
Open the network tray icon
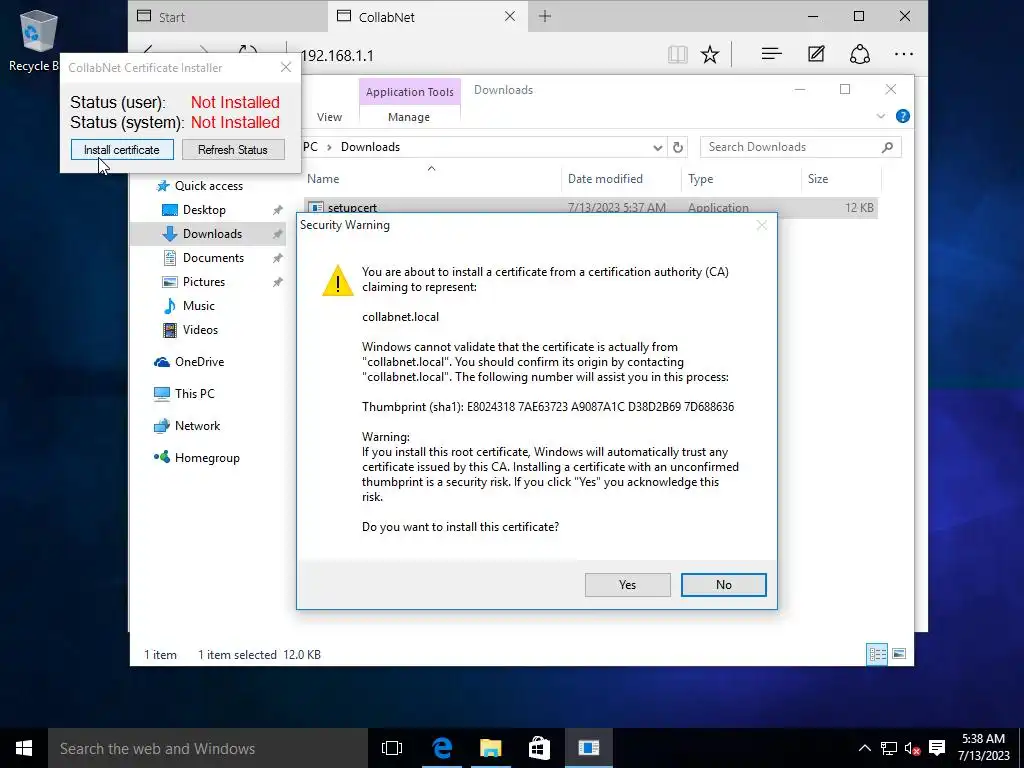[889, 748]
